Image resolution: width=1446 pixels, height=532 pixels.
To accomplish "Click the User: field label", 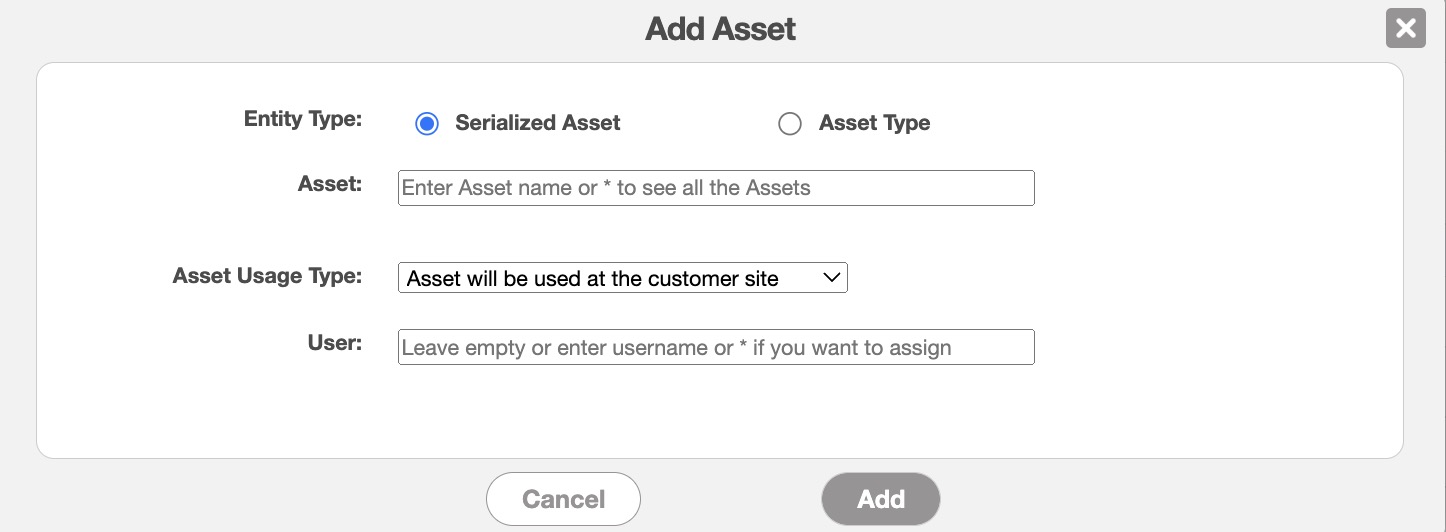I will (x=335, y=343).
